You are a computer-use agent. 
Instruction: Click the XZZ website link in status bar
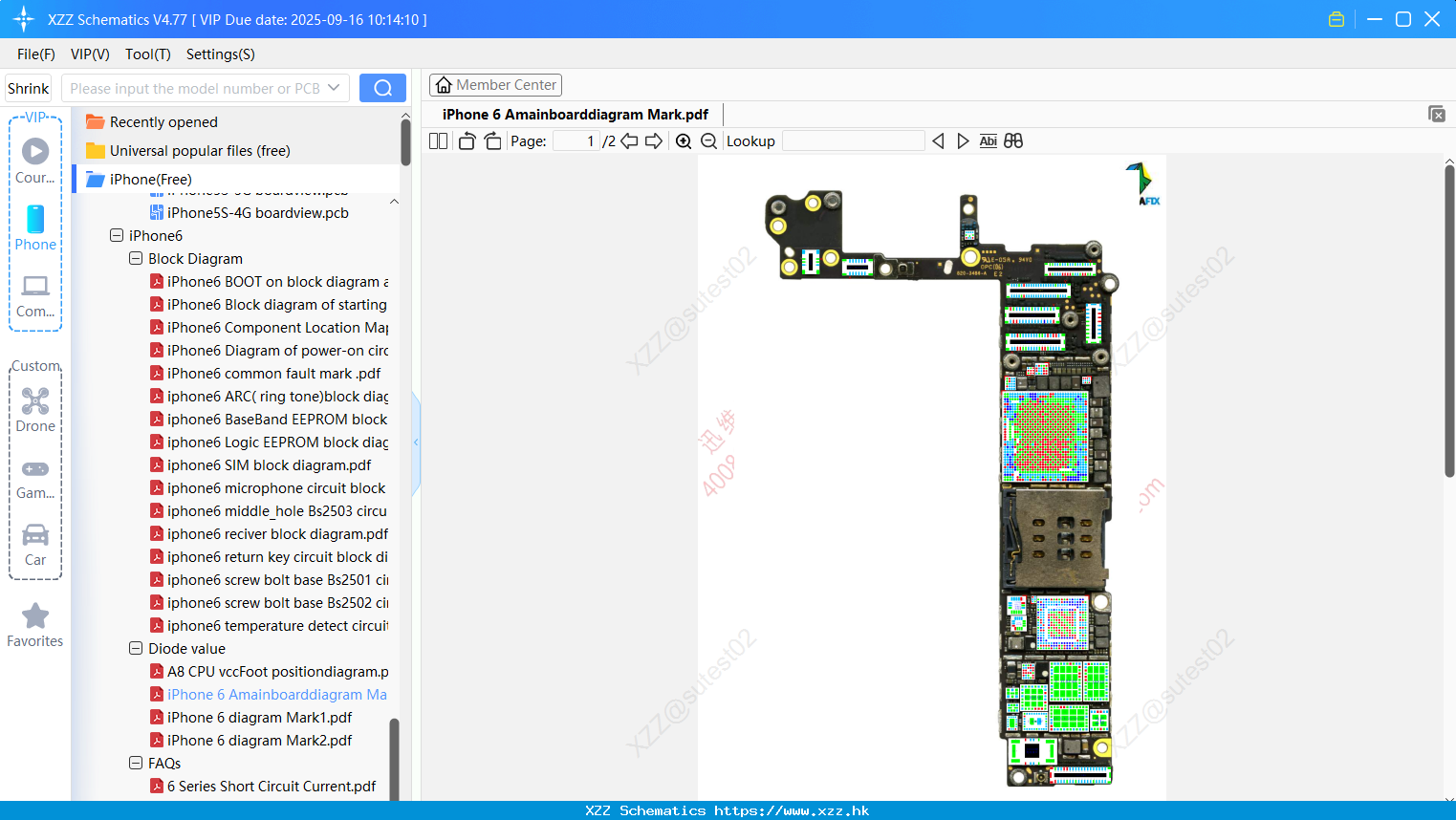[x=792, y=810]
